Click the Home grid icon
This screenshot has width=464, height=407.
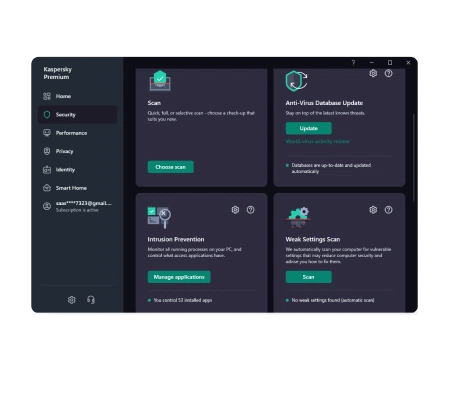(47, 96)
